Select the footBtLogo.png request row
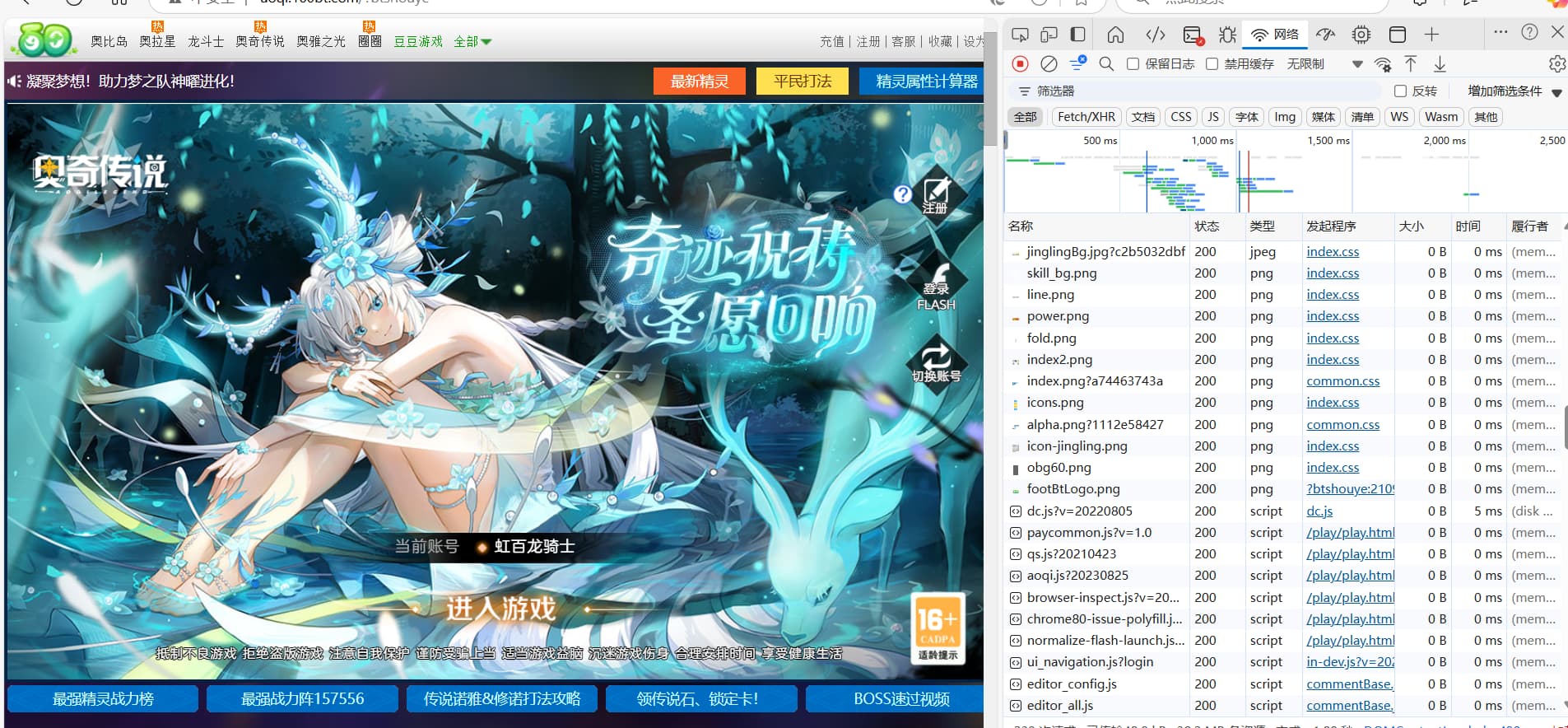 pos(1284,488)
